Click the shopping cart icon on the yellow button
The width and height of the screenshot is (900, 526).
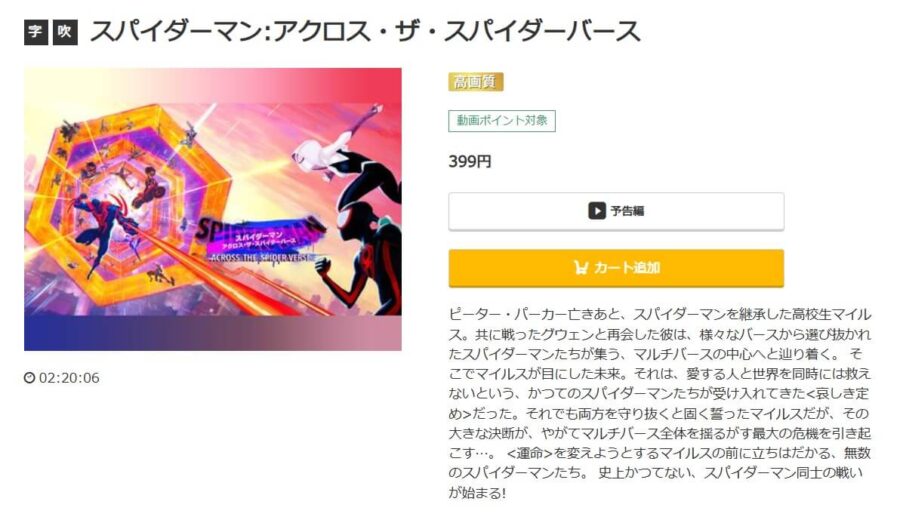pos(581,268)
